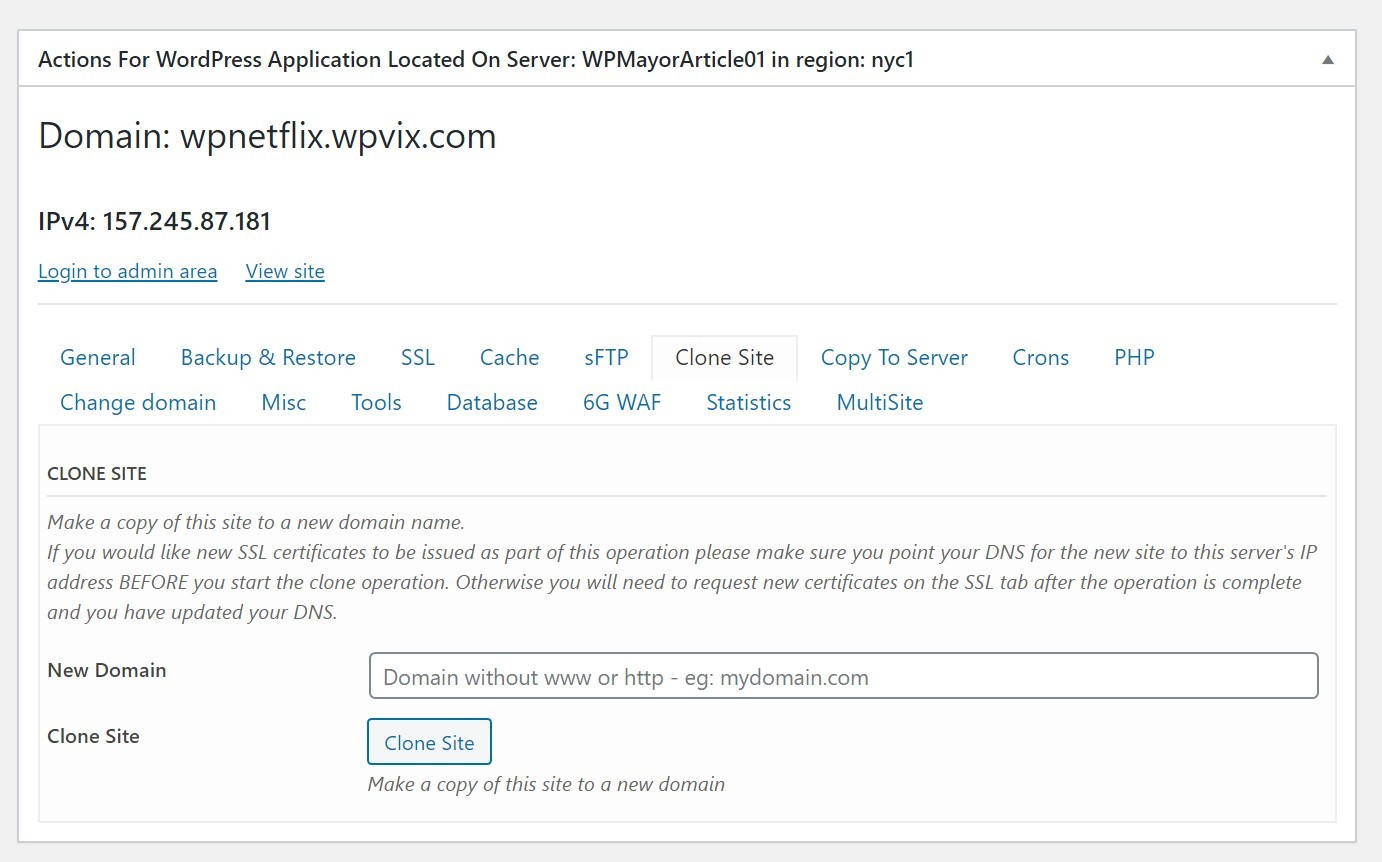Open the 6G WAF tab
Image resolution: width=1382 pixels, height=862 pixels.
point(622,403)
